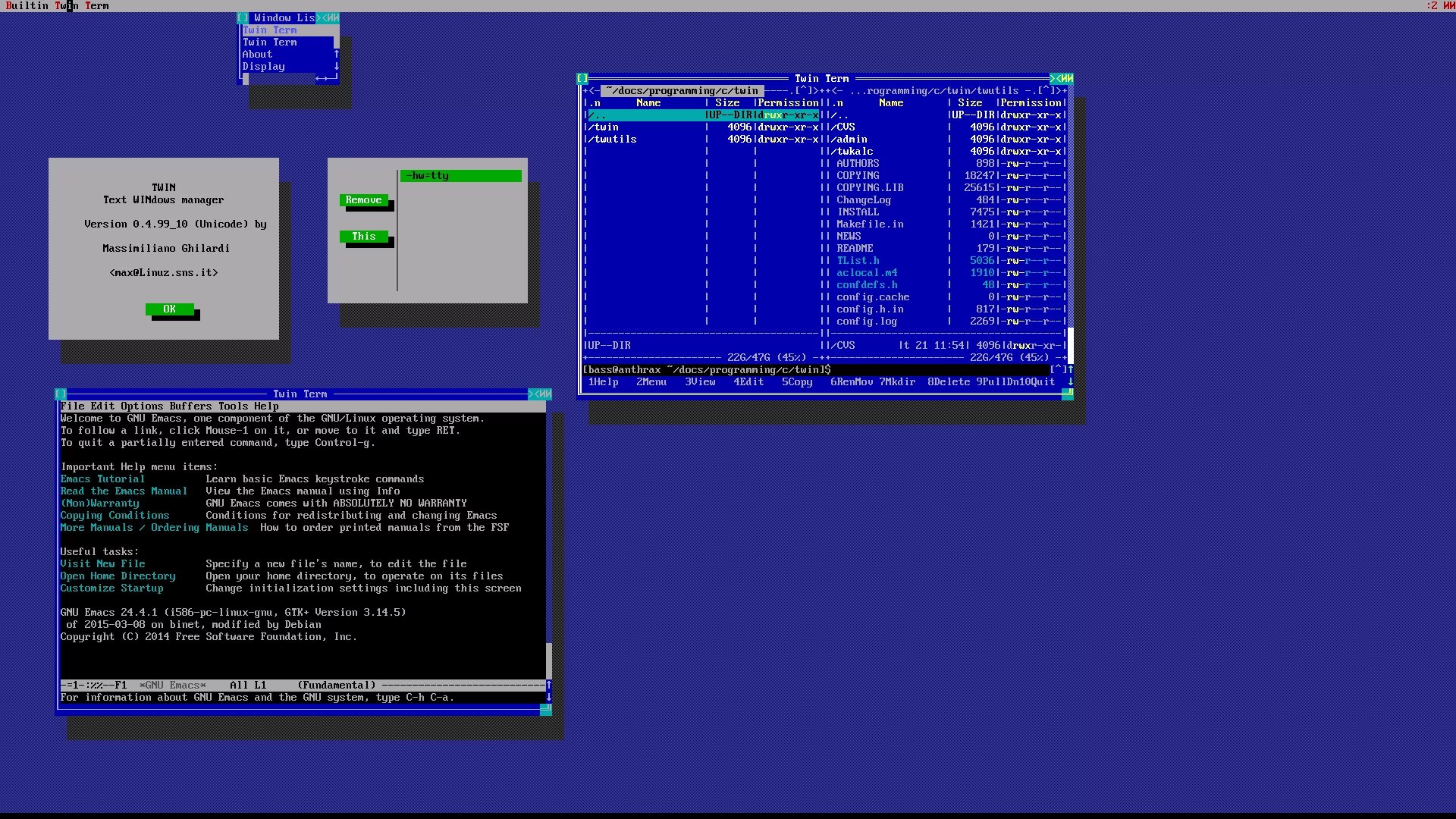Click the 8Delete function key button
Image resolution: width=1456 pixels, height=819 pixels.
click(x=949, y=381)
